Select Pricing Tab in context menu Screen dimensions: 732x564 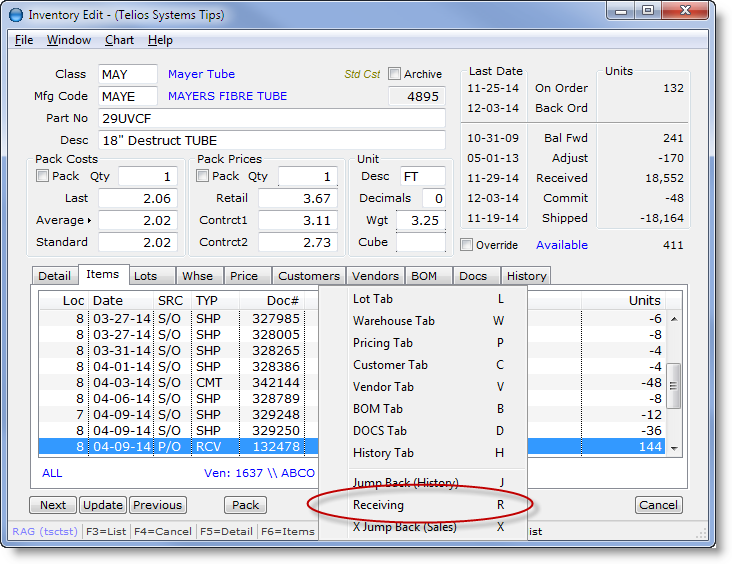point(382,343)
